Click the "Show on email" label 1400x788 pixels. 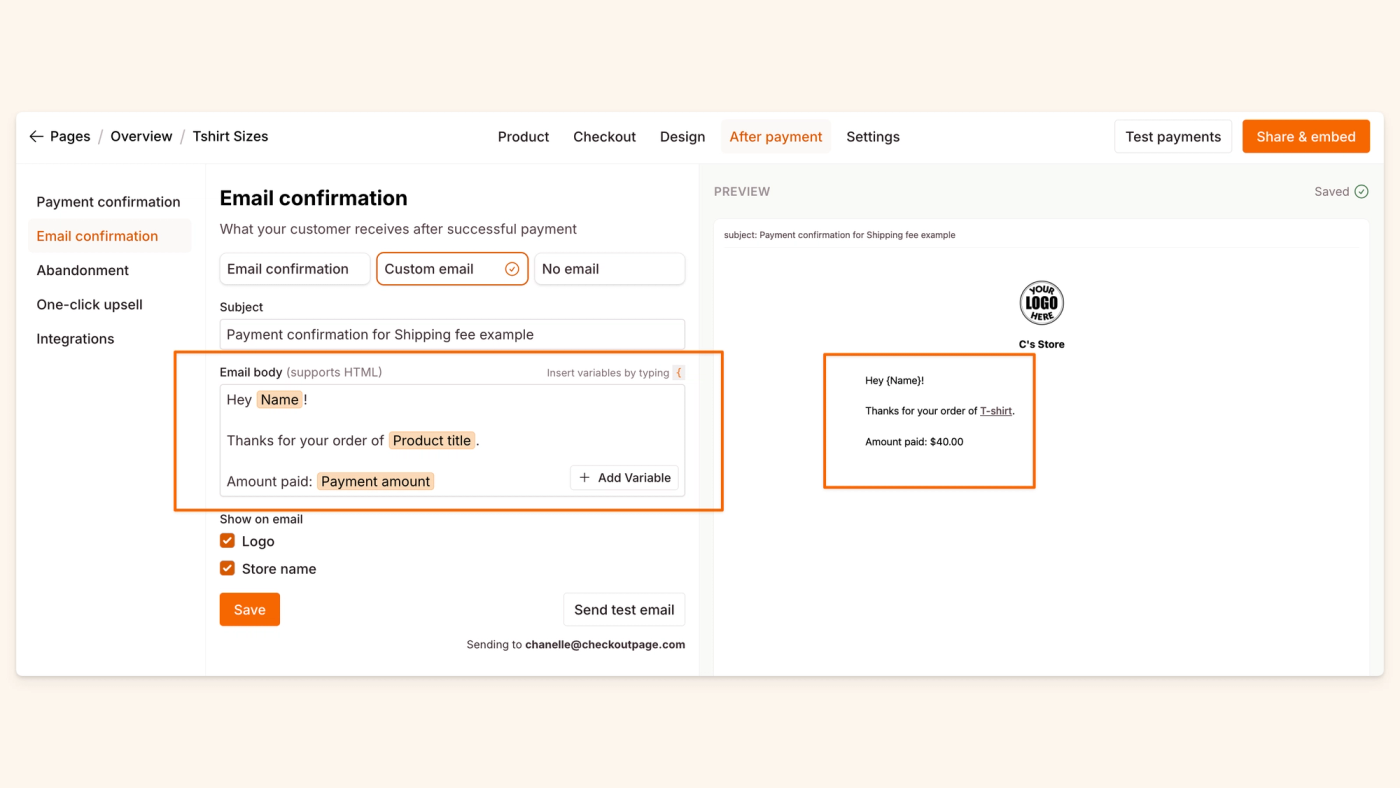click(261, 520)
